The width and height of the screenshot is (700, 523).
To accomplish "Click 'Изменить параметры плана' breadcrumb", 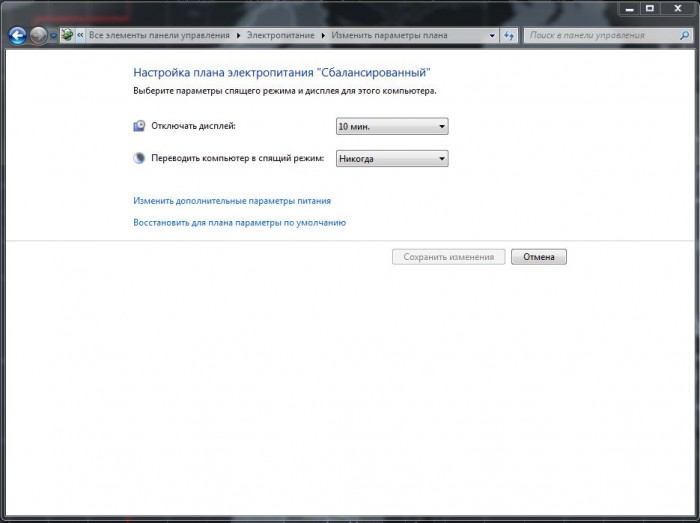I will coord(389,35).
